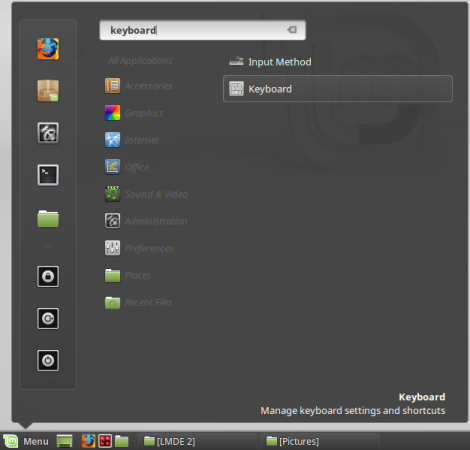Open System Settings gear icon in sidebar

[48, 133]
